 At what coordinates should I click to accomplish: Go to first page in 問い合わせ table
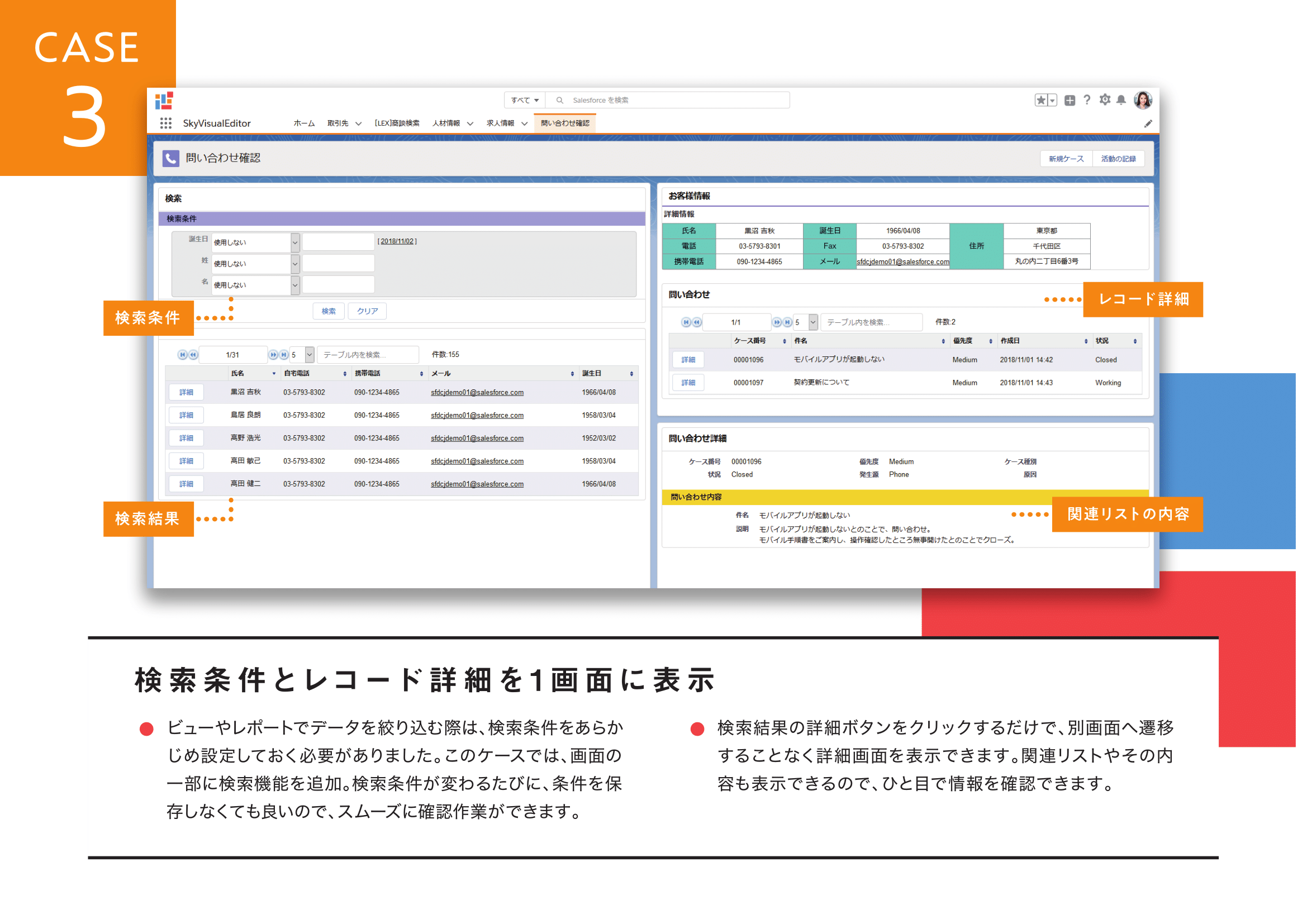click(x=686, y=322)
